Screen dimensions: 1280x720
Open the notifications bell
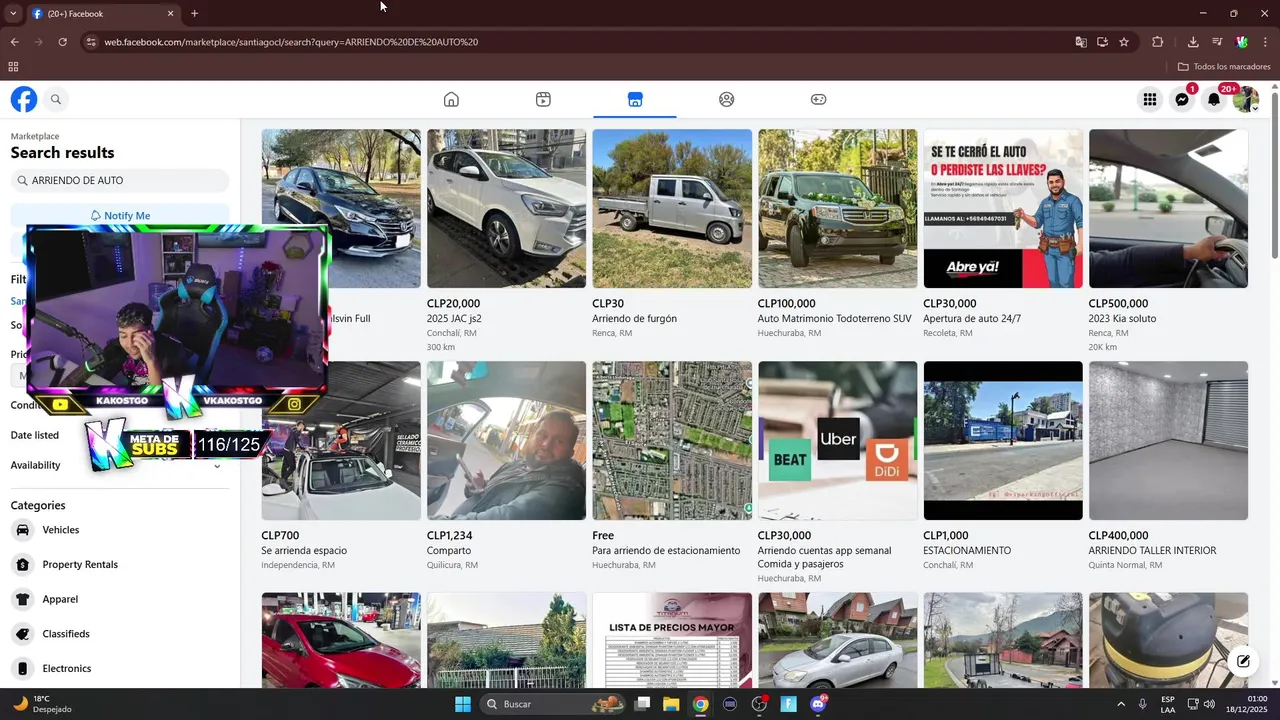pyautogui.click(x=1214, y=99)
